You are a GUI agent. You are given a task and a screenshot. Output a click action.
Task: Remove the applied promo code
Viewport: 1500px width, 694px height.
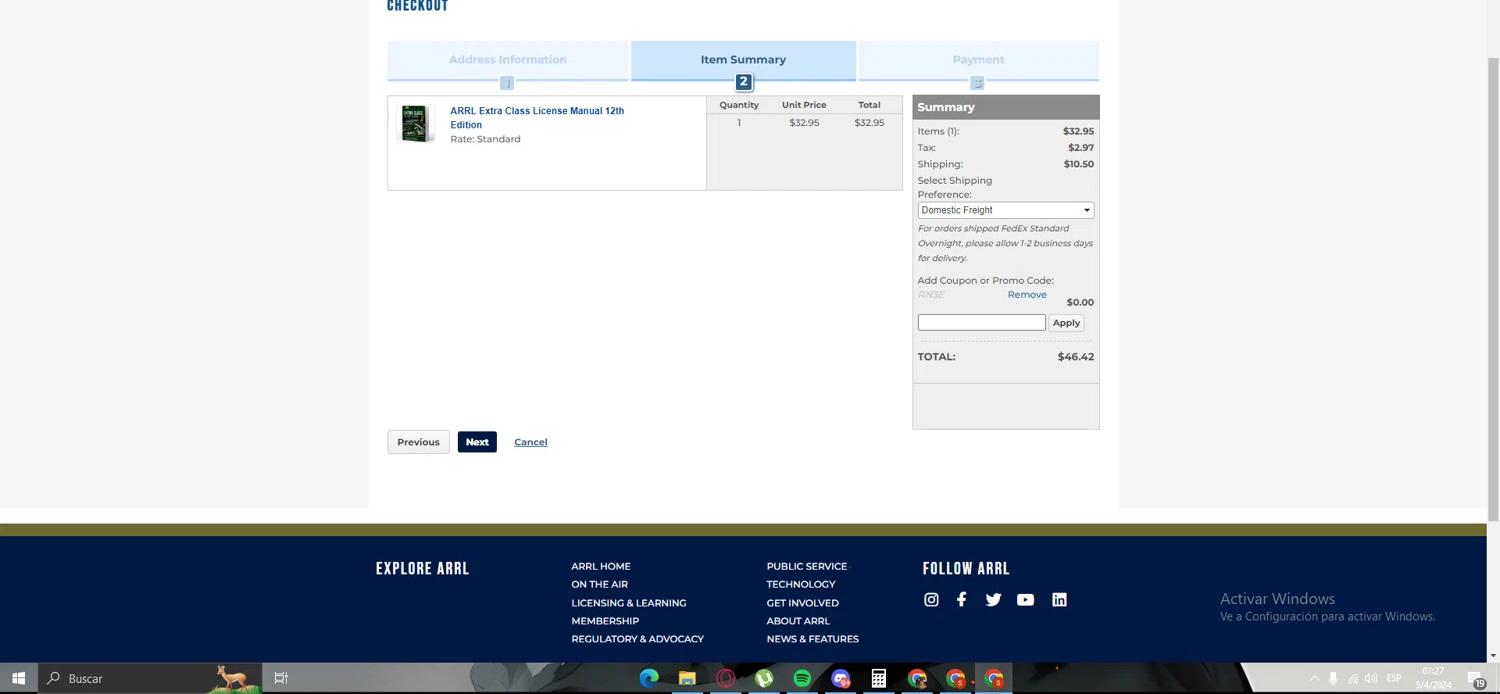(x=1027, y=295)
